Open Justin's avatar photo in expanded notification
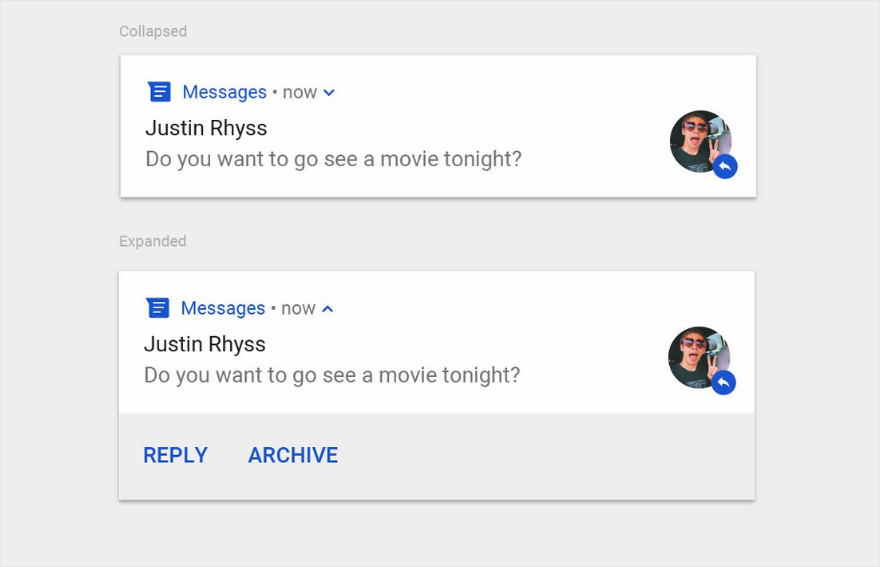Screen dimensions: 881x567 click(x=696, y=354)
